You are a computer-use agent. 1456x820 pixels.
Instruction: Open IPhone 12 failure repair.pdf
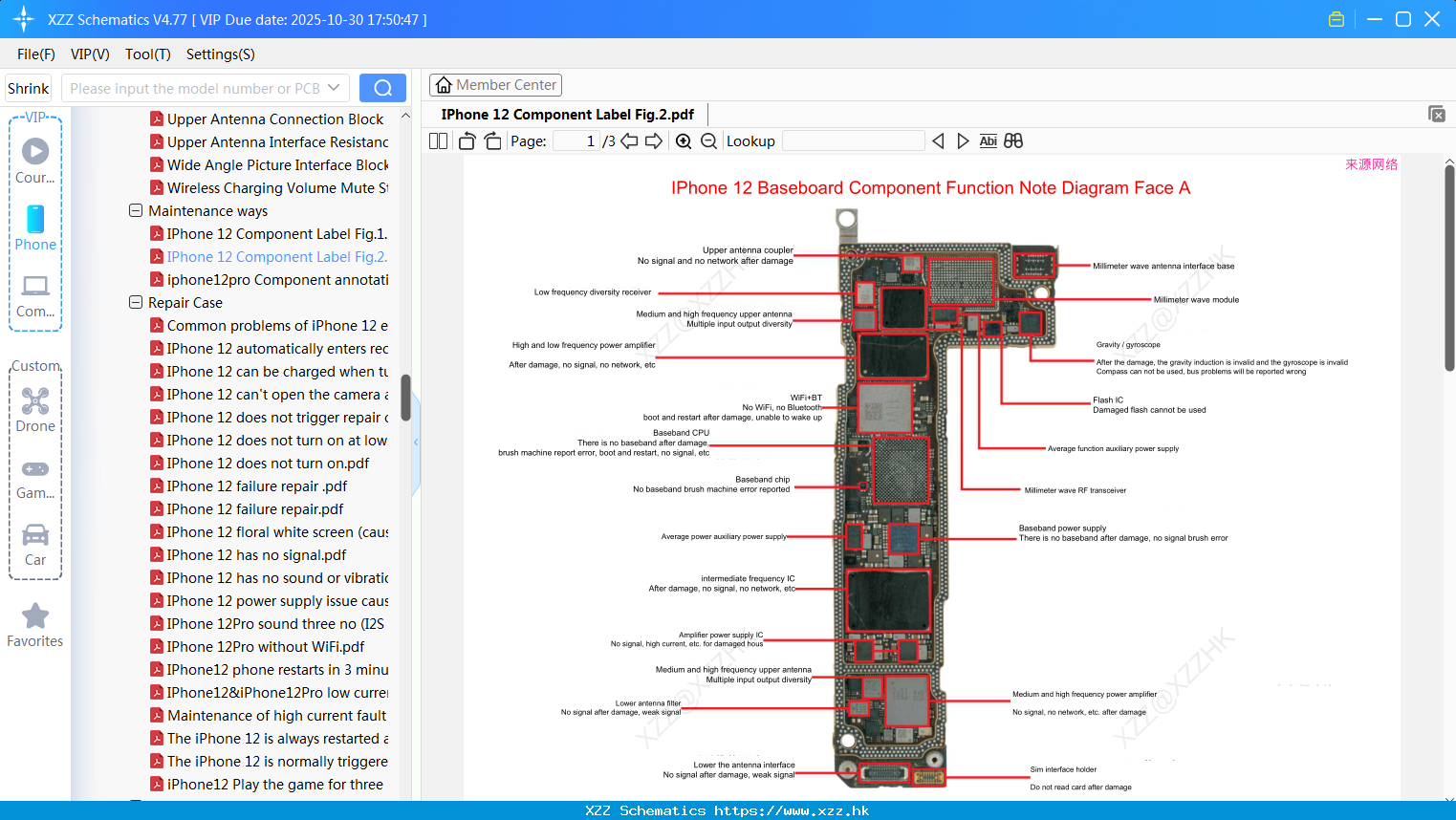coord(247,509)
